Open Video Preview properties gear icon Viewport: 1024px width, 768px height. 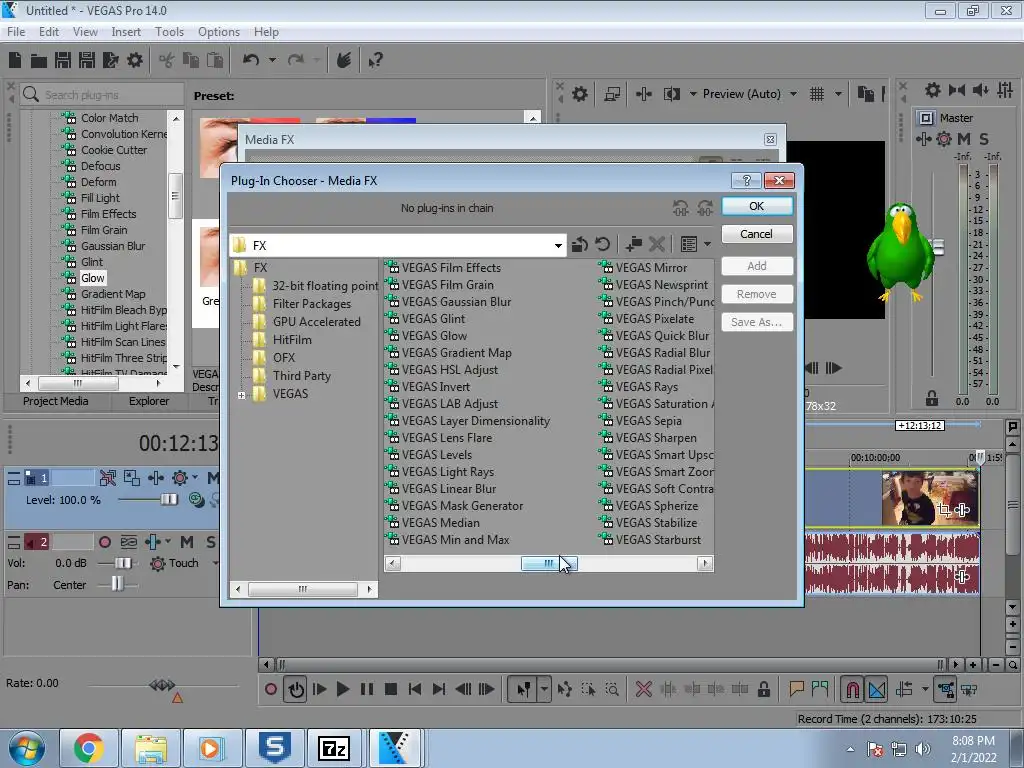point(579,94)
